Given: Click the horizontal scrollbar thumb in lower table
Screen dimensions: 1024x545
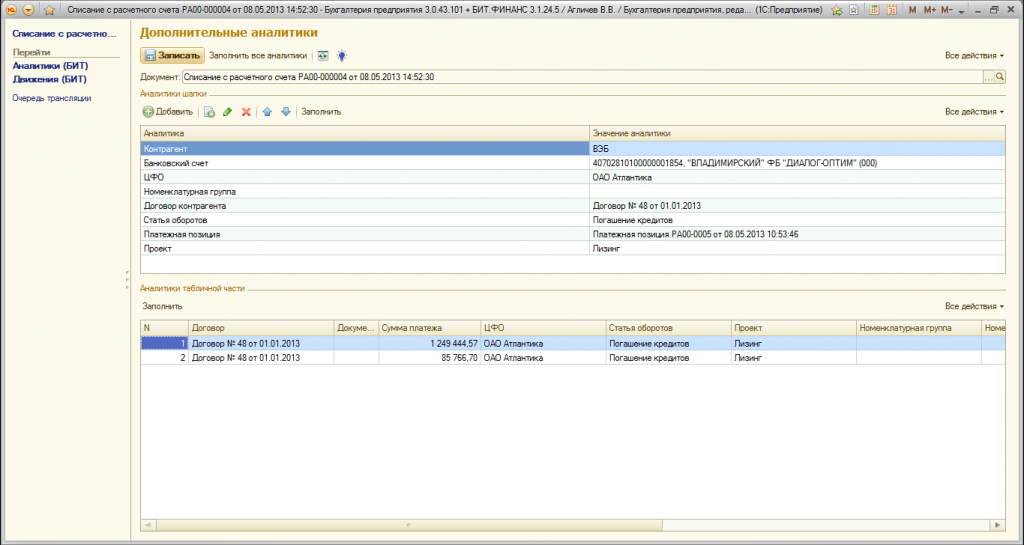Looking at the screenshot, I should [409, 525].
